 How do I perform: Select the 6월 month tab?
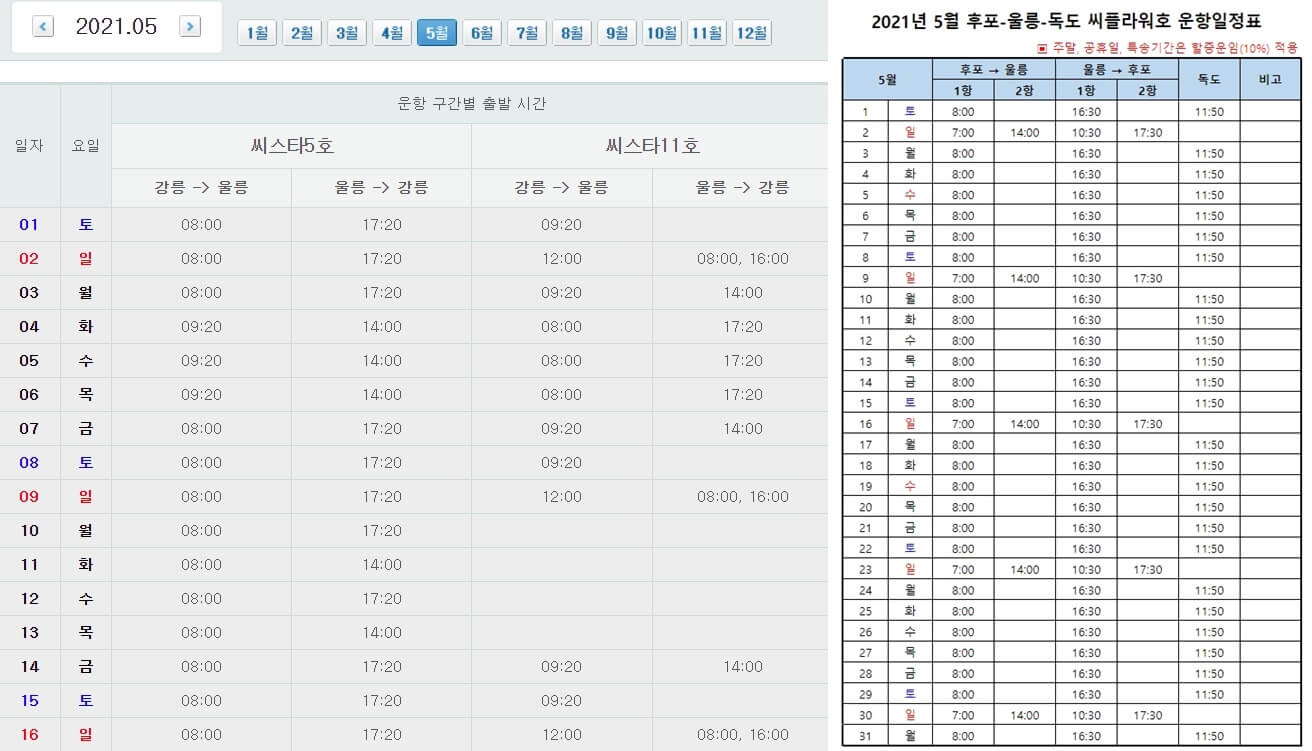482,33
